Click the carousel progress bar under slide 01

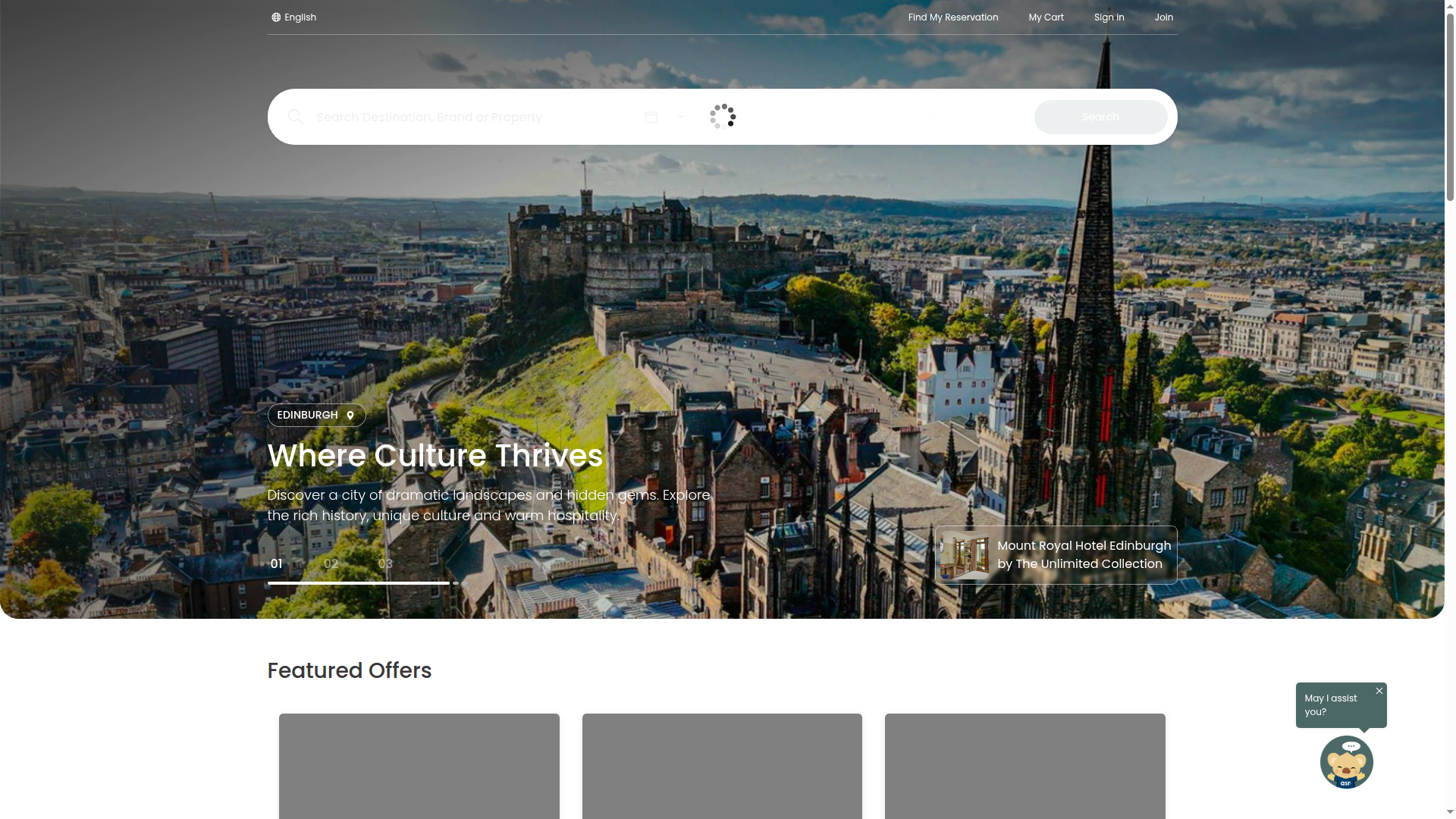[x=358, y=583]
